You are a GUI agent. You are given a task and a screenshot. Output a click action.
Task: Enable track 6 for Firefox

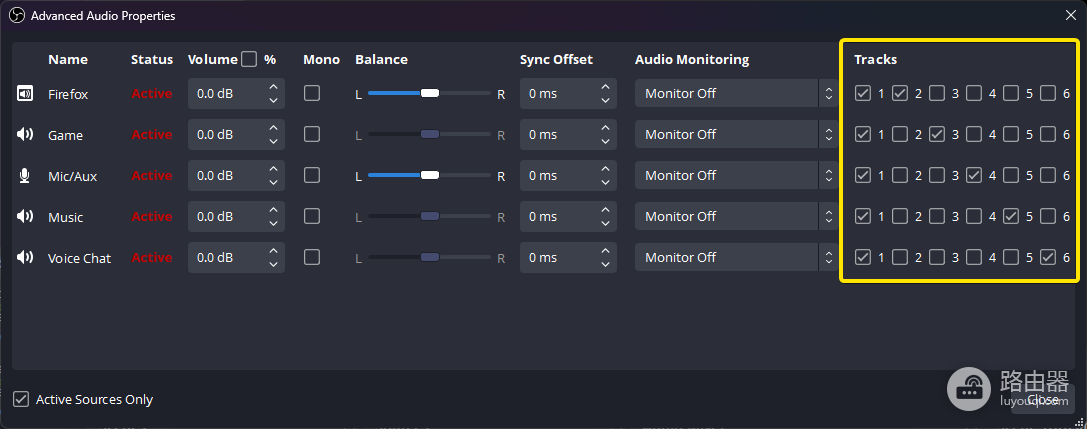[1048, 93]
